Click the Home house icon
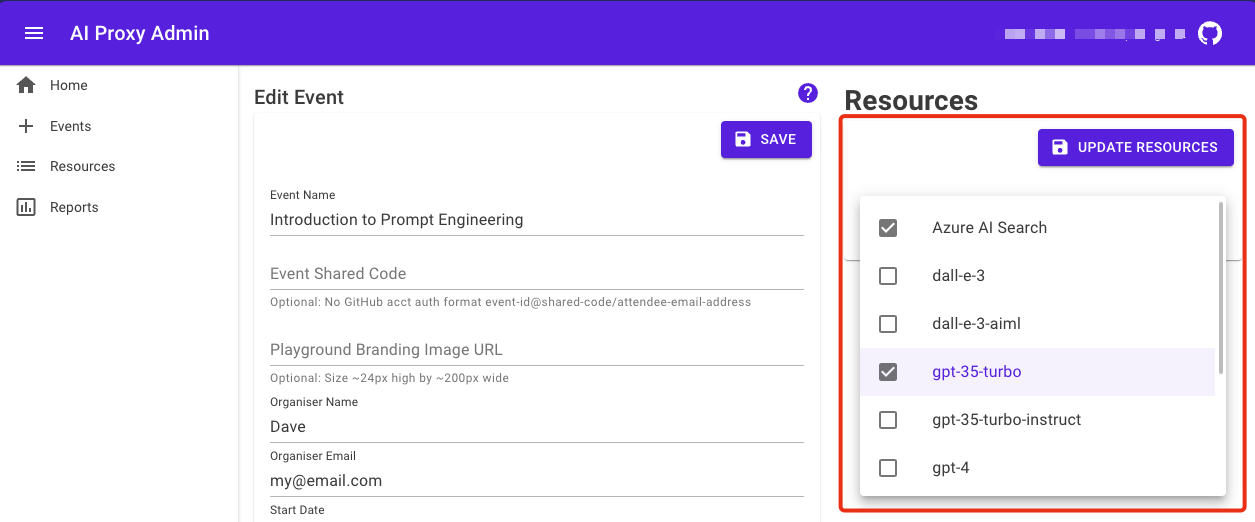Screen dimensions: 1255x522 point(27,85)
